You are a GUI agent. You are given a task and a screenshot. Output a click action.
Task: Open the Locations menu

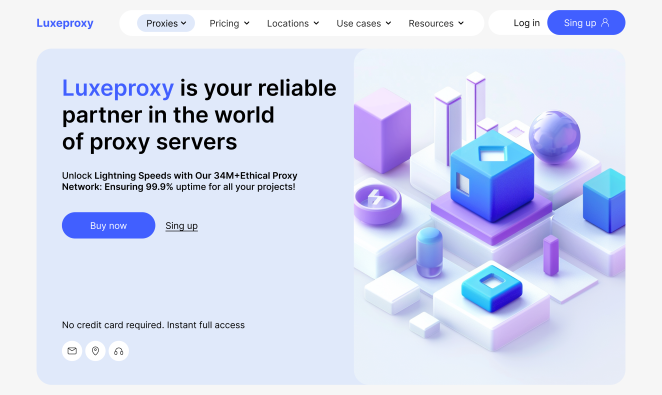293,23
